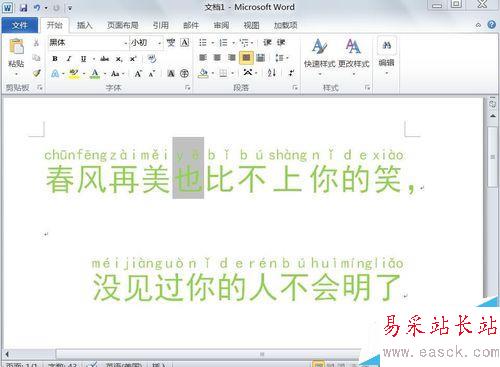This screenshot has width=500, height=367.
Task: Open 段落 paragraph dialog launcher
Action: click(x=295, y=87)
